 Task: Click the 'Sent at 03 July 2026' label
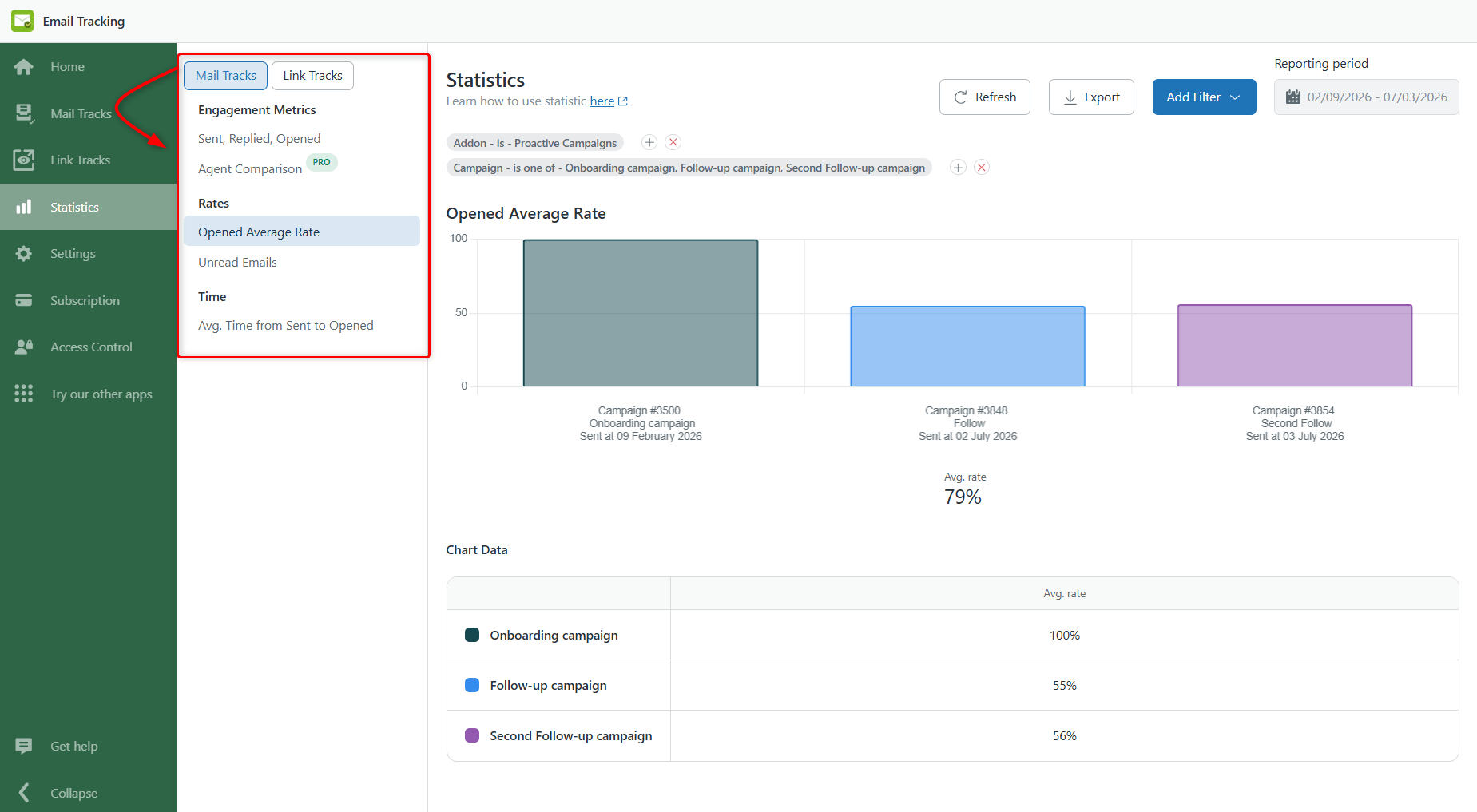coord(1295,436)
